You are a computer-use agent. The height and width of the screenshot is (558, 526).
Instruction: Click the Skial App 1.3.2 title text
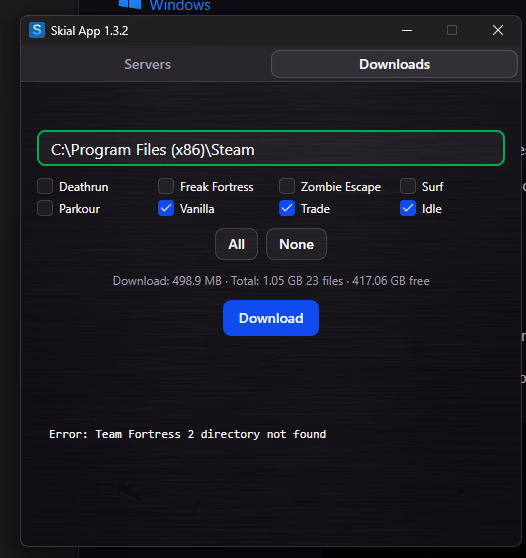pyautogui.click(x=89, y=31)
